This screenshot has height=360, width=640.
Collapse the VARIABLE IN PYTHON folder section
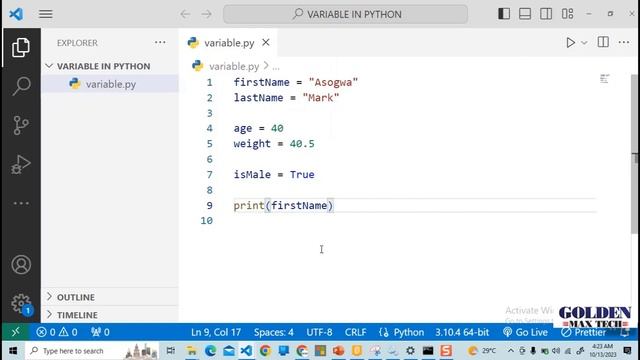(x=103, y=66)
